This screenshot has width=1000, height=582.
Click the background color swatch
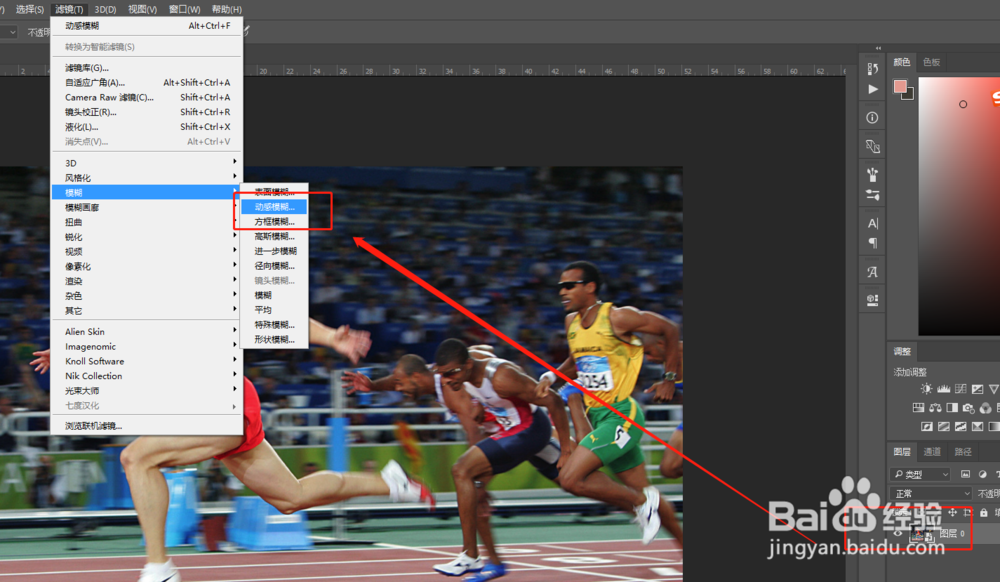908,95
